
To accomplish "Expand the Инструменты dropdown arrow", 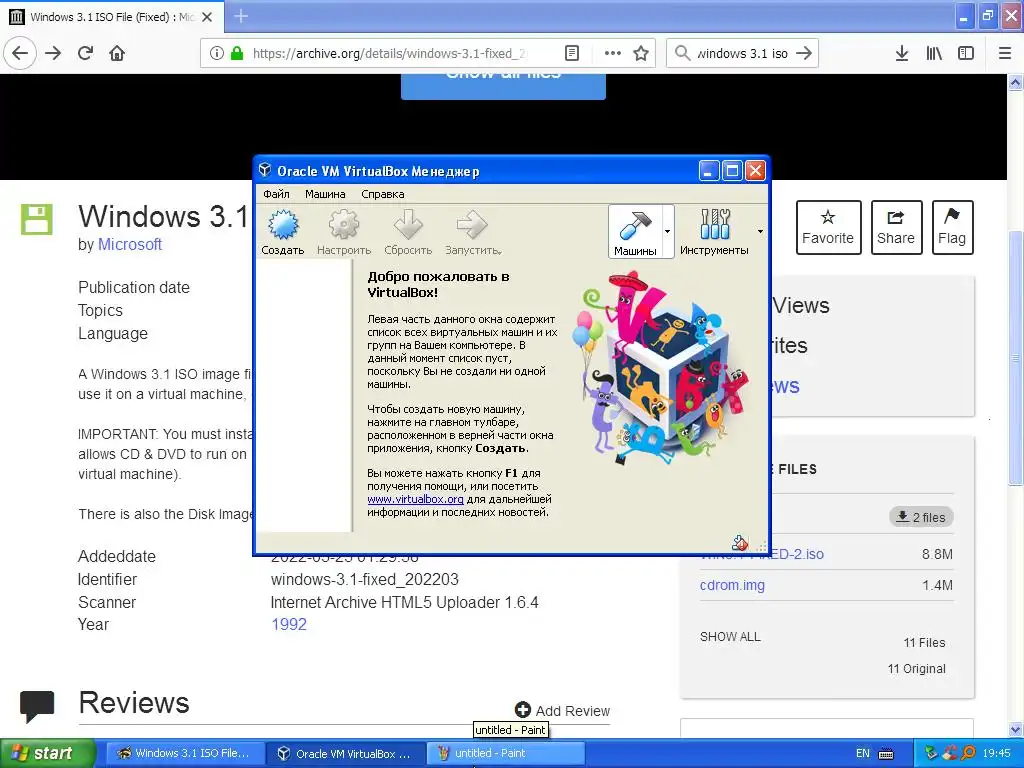I will point(760,231).
